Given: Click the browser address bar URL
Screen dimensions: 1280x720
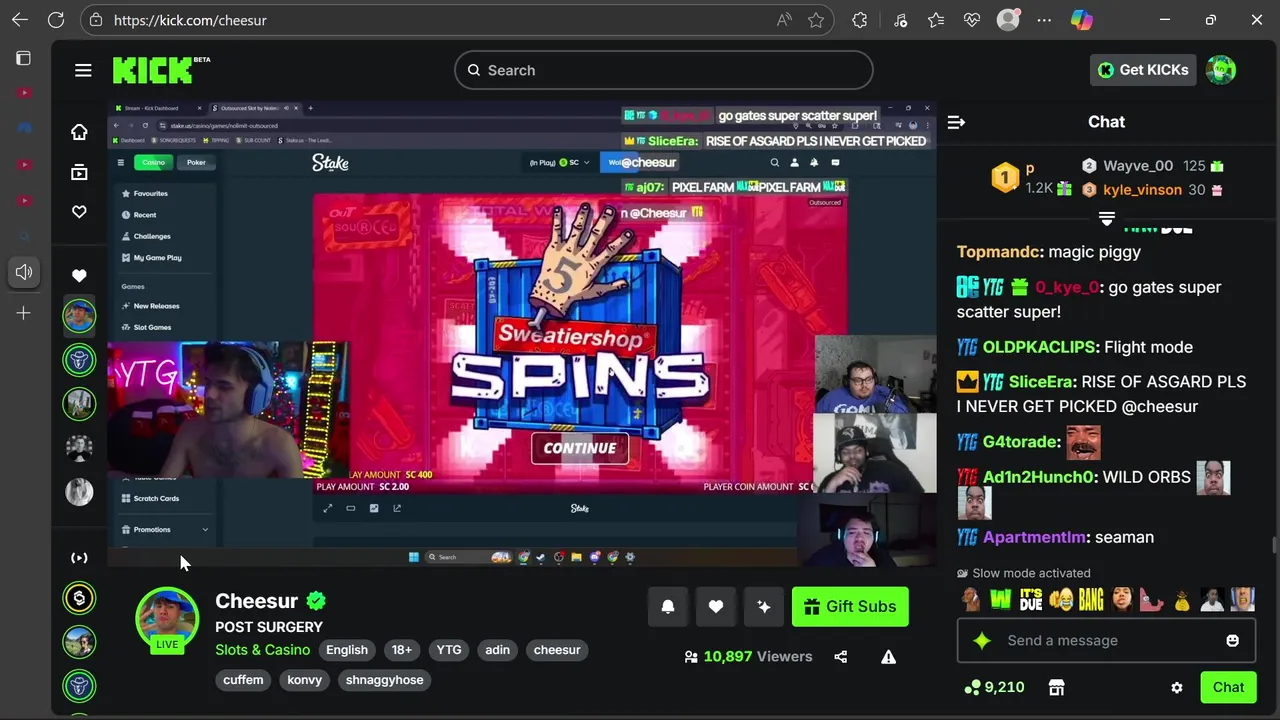Looking at the screenshot, I should [190, 20].
